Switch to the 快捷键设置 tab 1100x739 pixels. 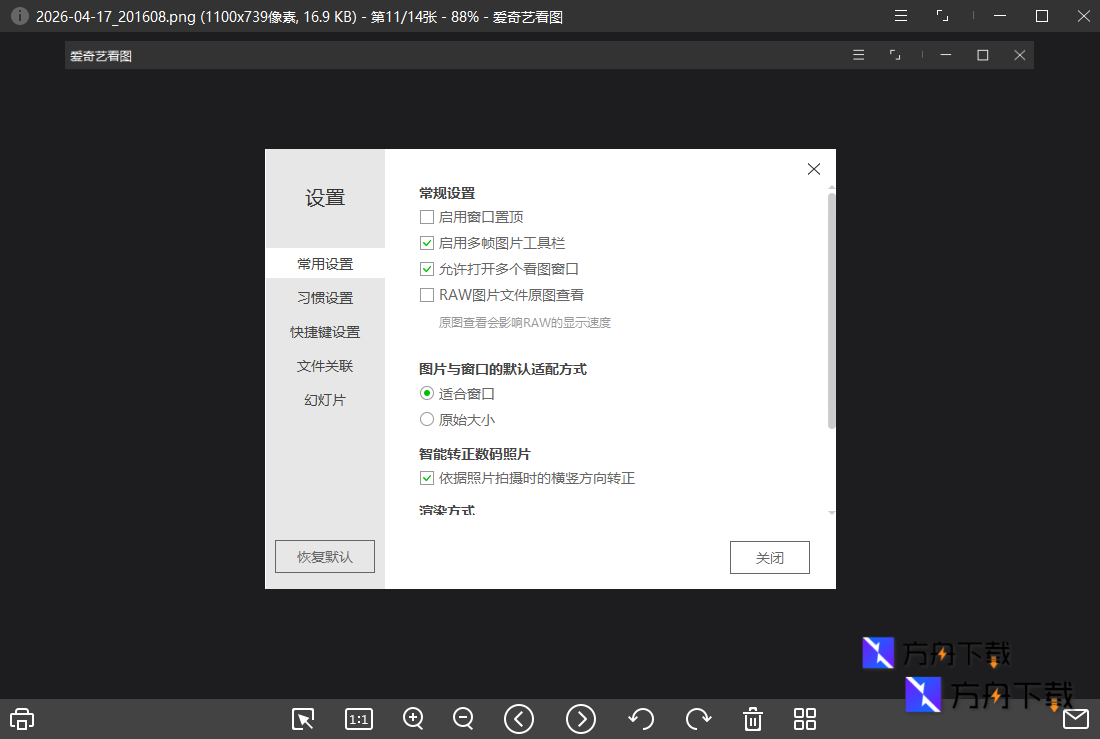tap(325, 331)
